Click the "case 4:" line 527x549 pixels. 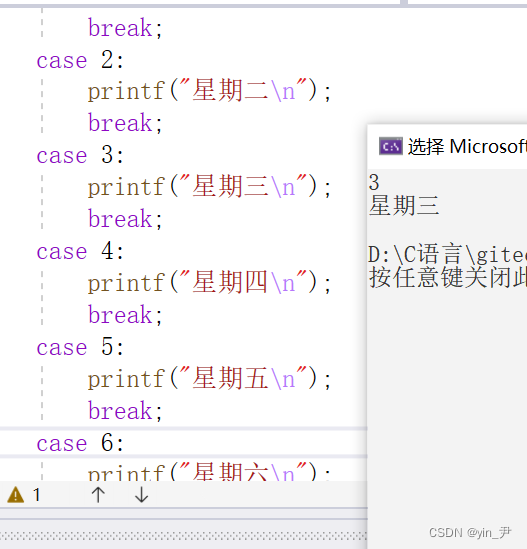coord(80,251)
